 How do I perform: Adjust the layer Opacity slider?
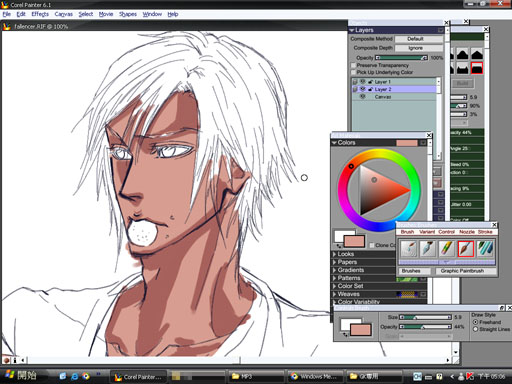pos(402,58)
